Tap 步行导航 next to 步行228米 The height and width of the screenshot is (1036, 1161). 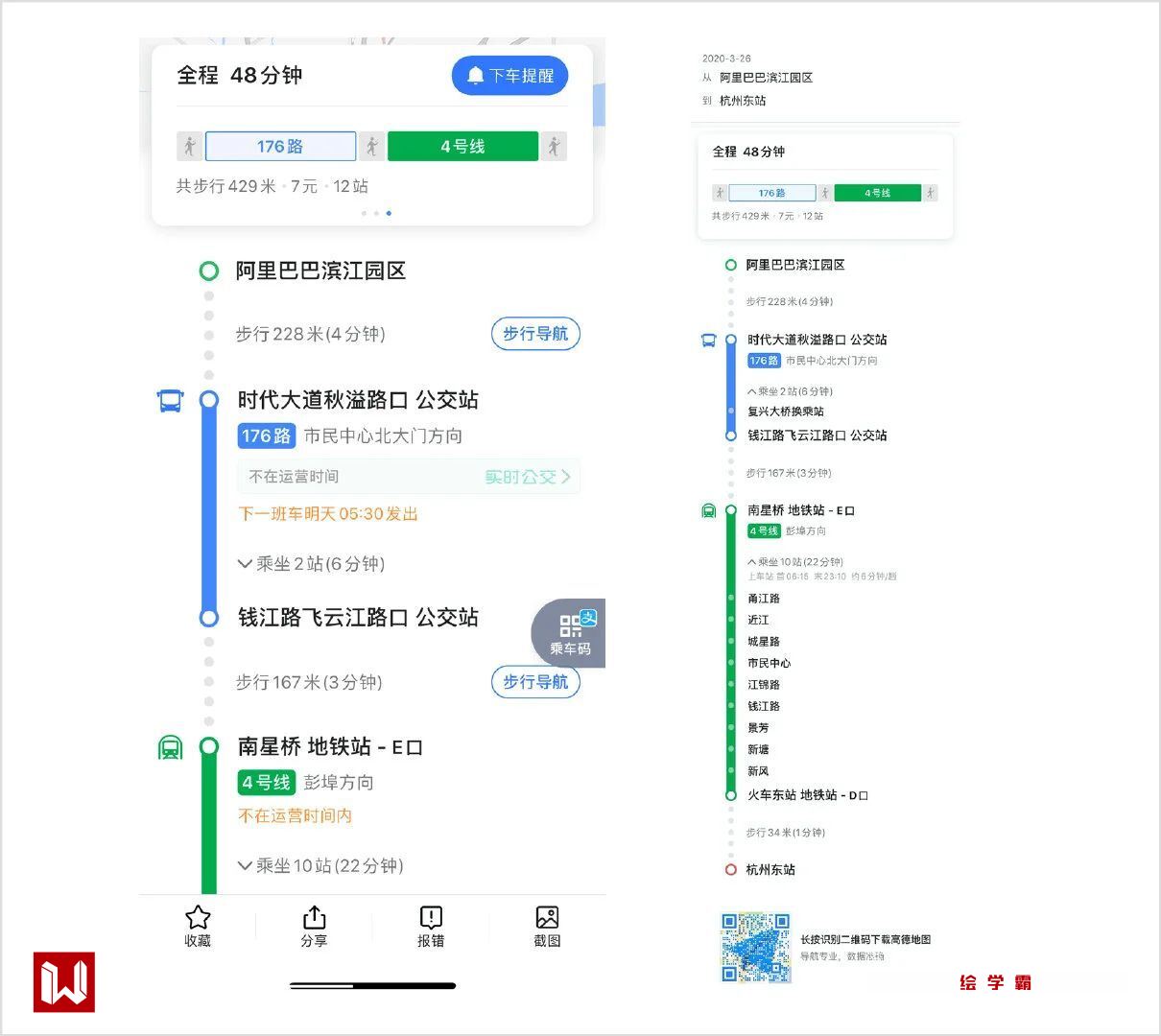click(535, 334)
